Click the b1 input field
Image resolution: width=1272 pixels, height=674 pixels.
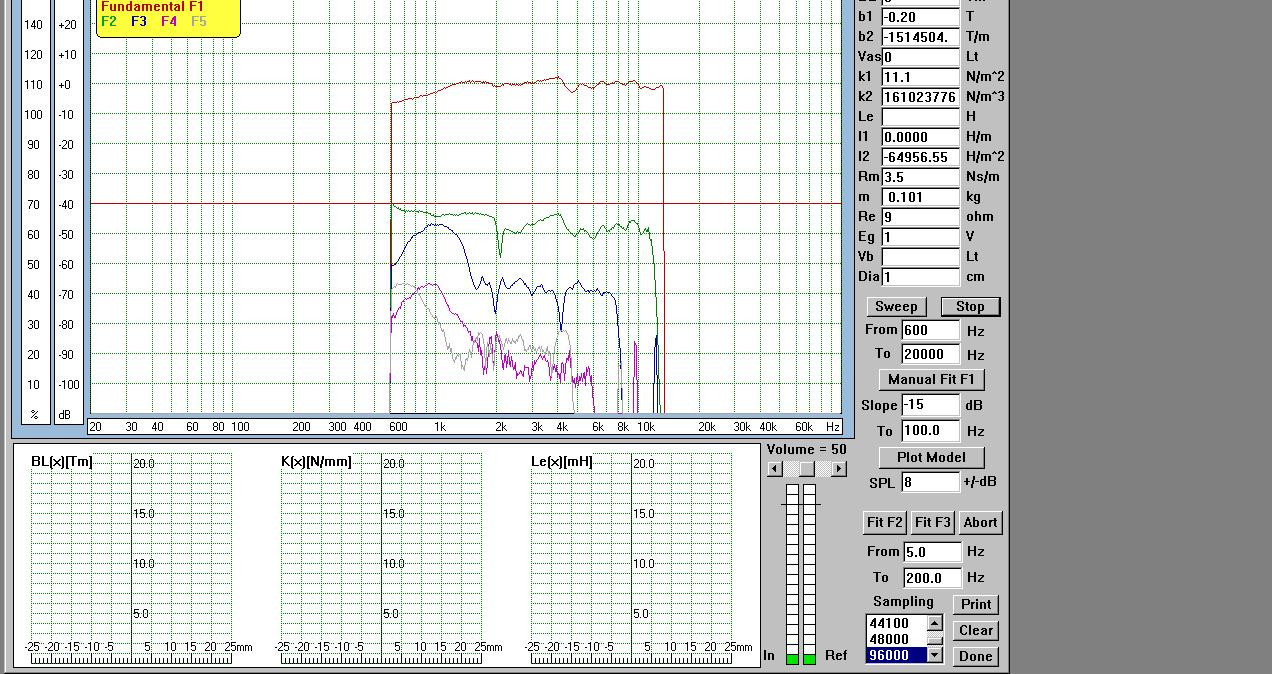[920, 17]
